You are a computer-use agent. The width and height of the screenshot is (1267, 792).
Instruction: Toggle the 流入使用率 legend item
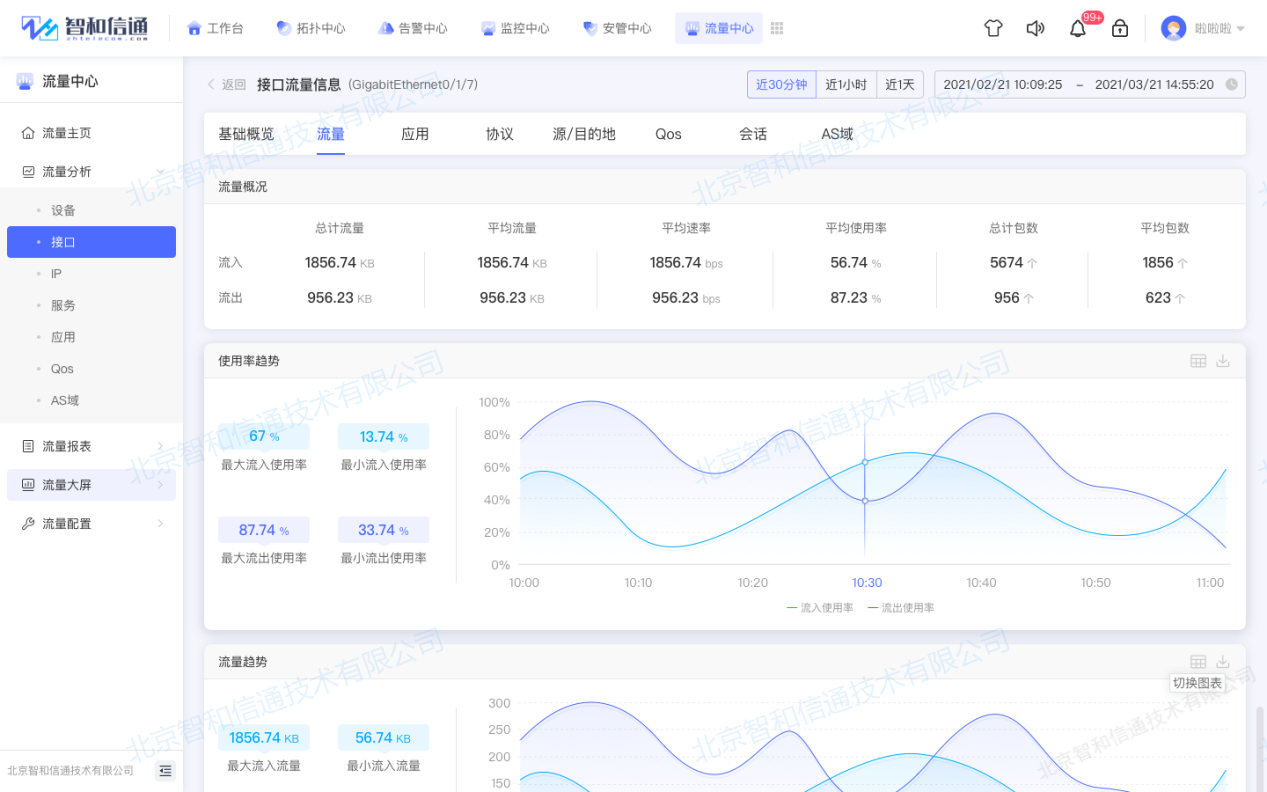pos(820,608)
